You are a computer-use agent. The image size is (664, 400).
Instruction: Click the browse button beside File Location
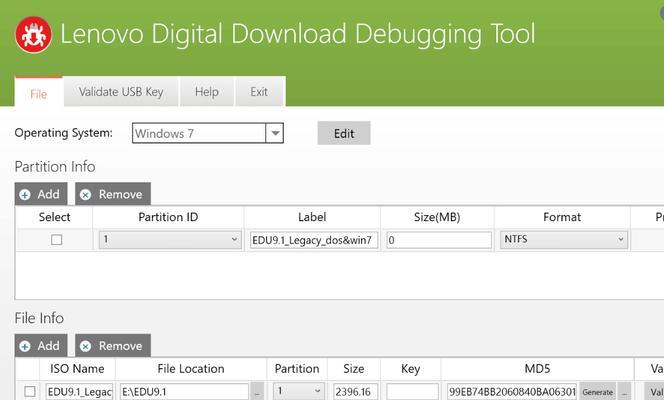257,392
